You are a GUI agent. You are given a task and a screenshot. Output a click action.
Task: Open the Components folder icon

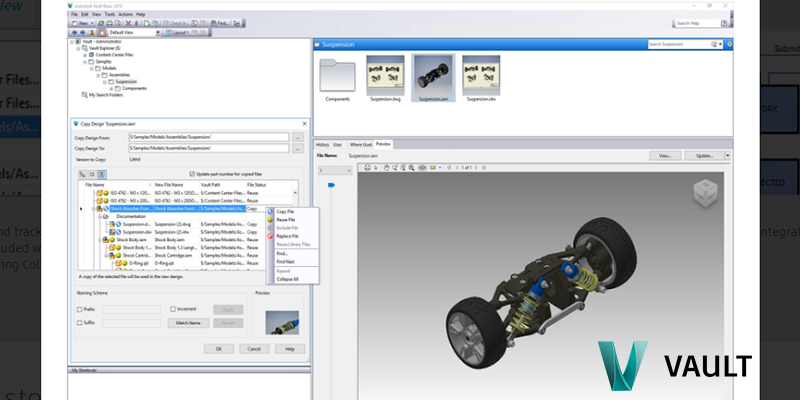(338, 76)
